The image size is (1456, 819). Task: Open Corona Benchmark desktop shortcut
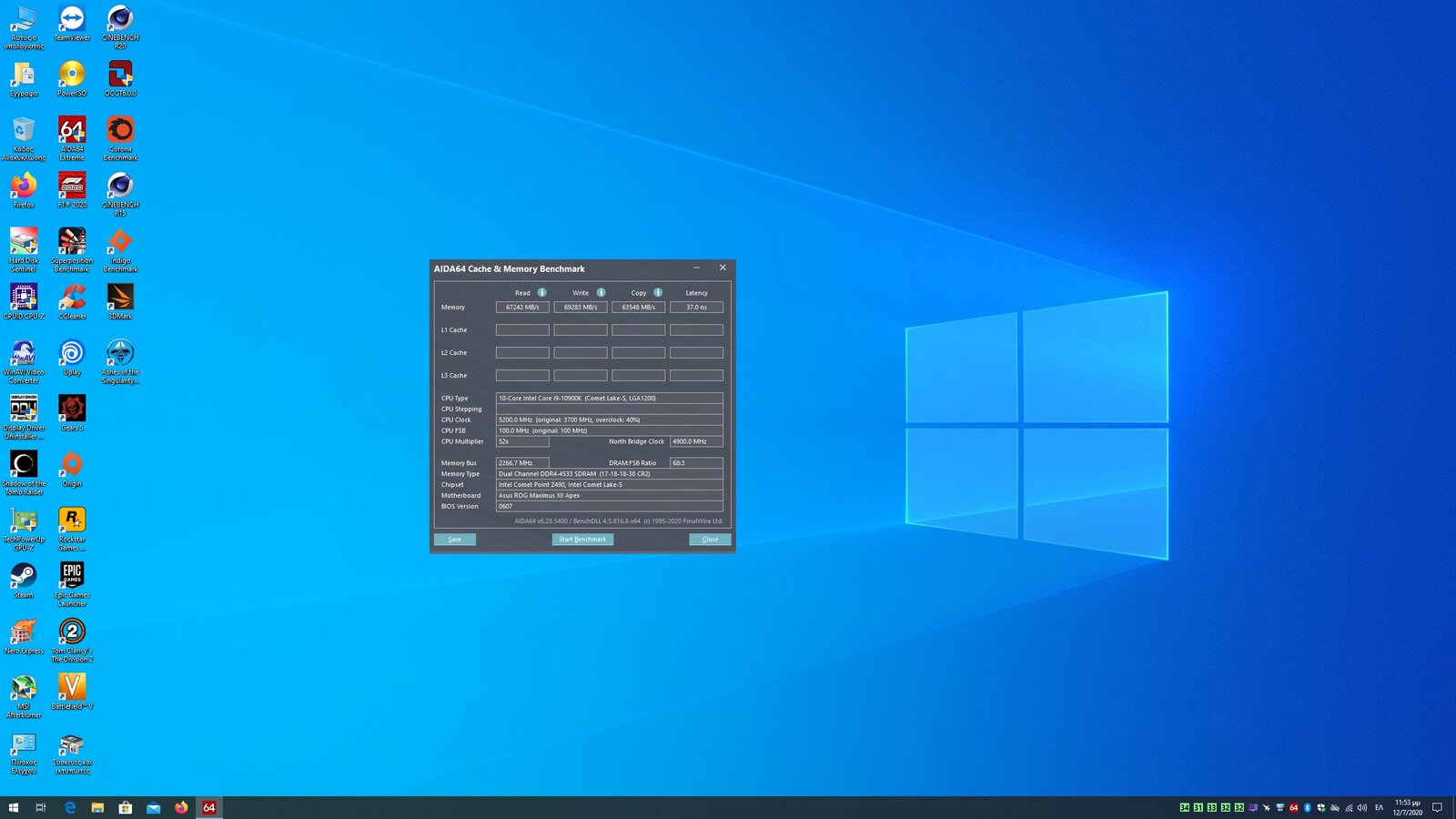pyautogui.click(x=120, y=138)
